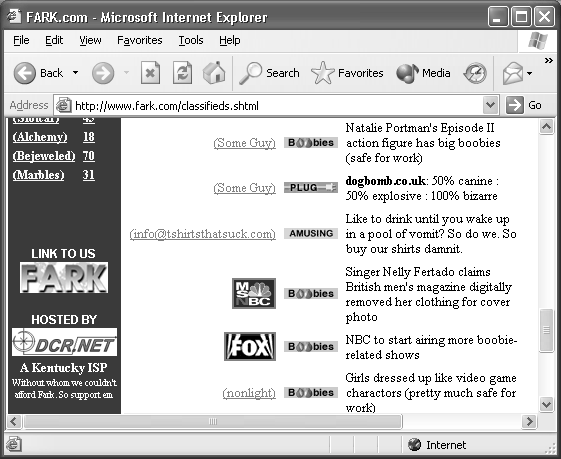Screen dimensions: 561x459
Task: Click the FOX source logo
Action: coord(250,346)
